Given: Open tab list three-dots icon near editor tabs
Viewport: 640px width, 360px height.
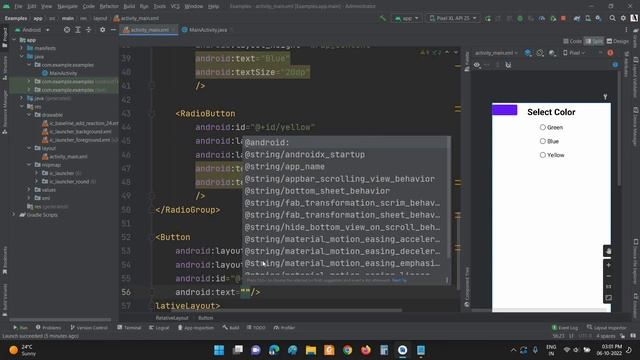Looking at the screenshot, I should 626,30.
